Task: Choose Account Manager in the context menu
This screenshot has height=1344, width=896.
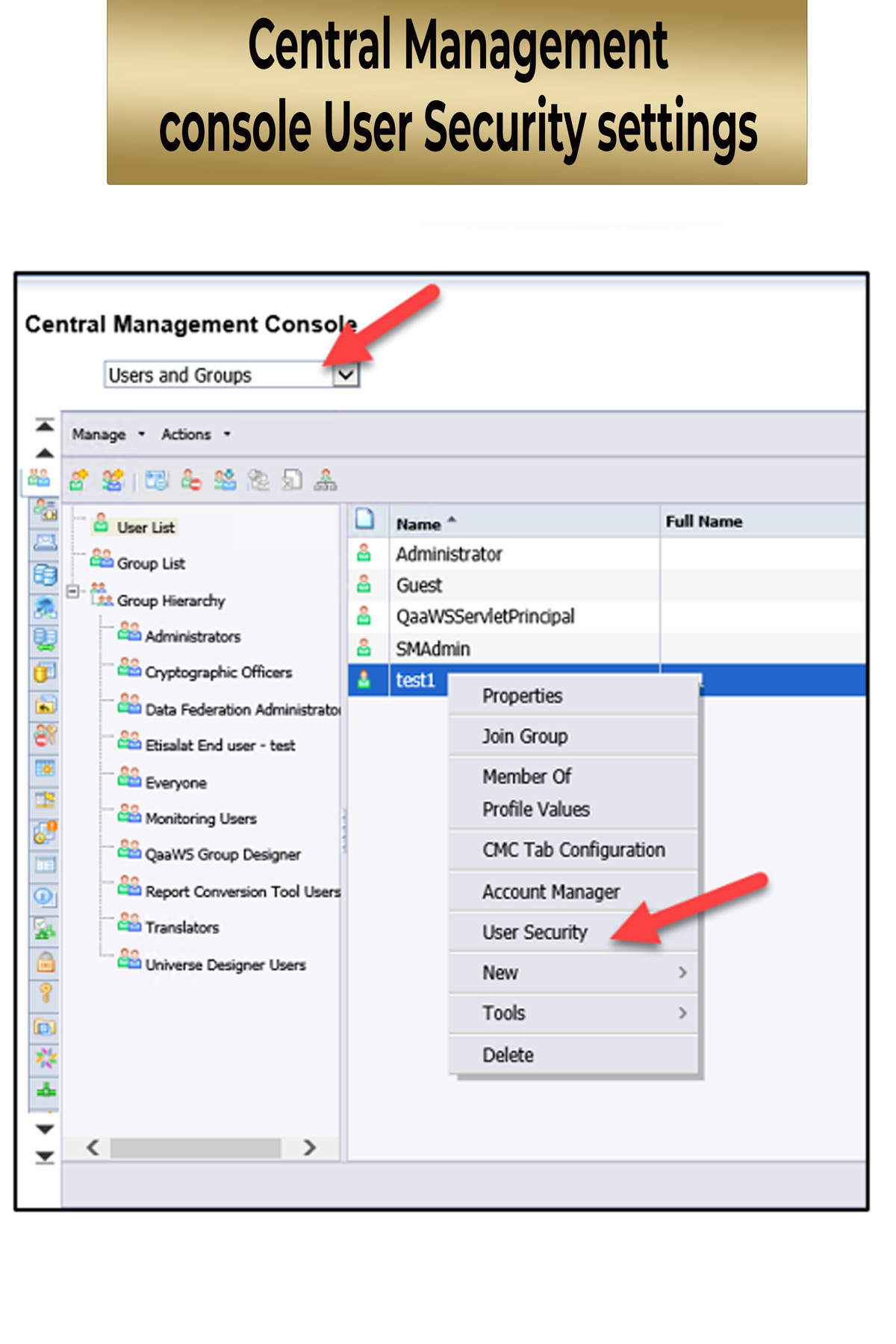Action: 573,892
